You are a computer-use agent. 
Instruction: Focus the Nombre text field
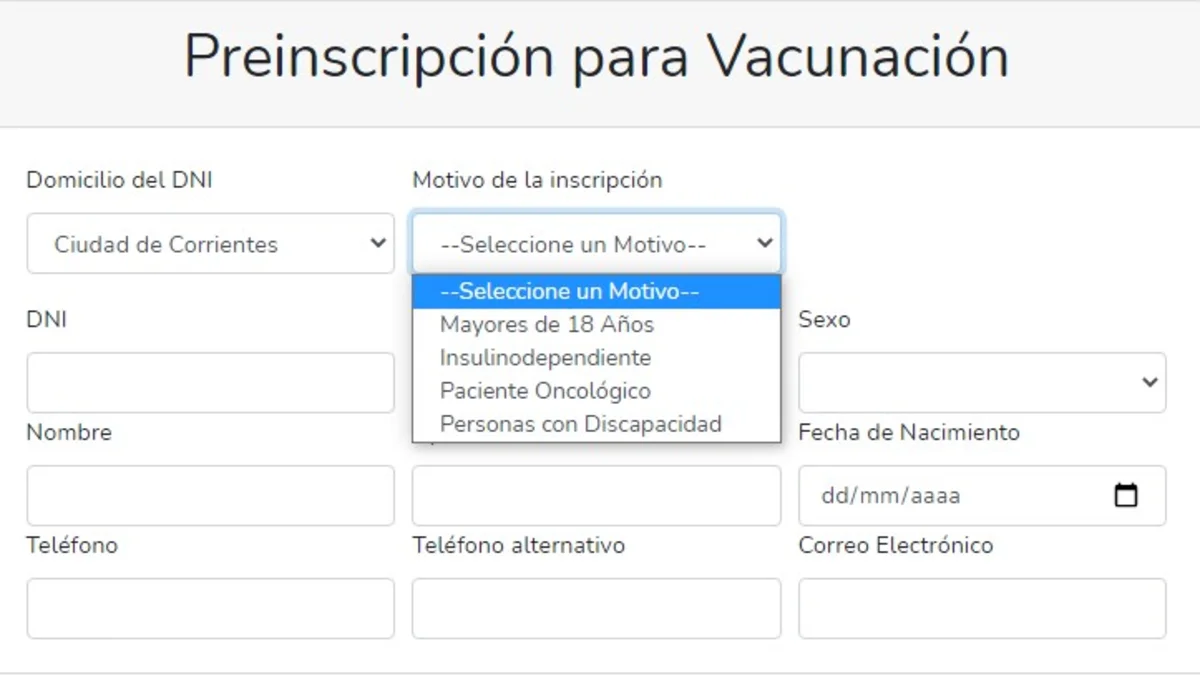pos(210,495)
